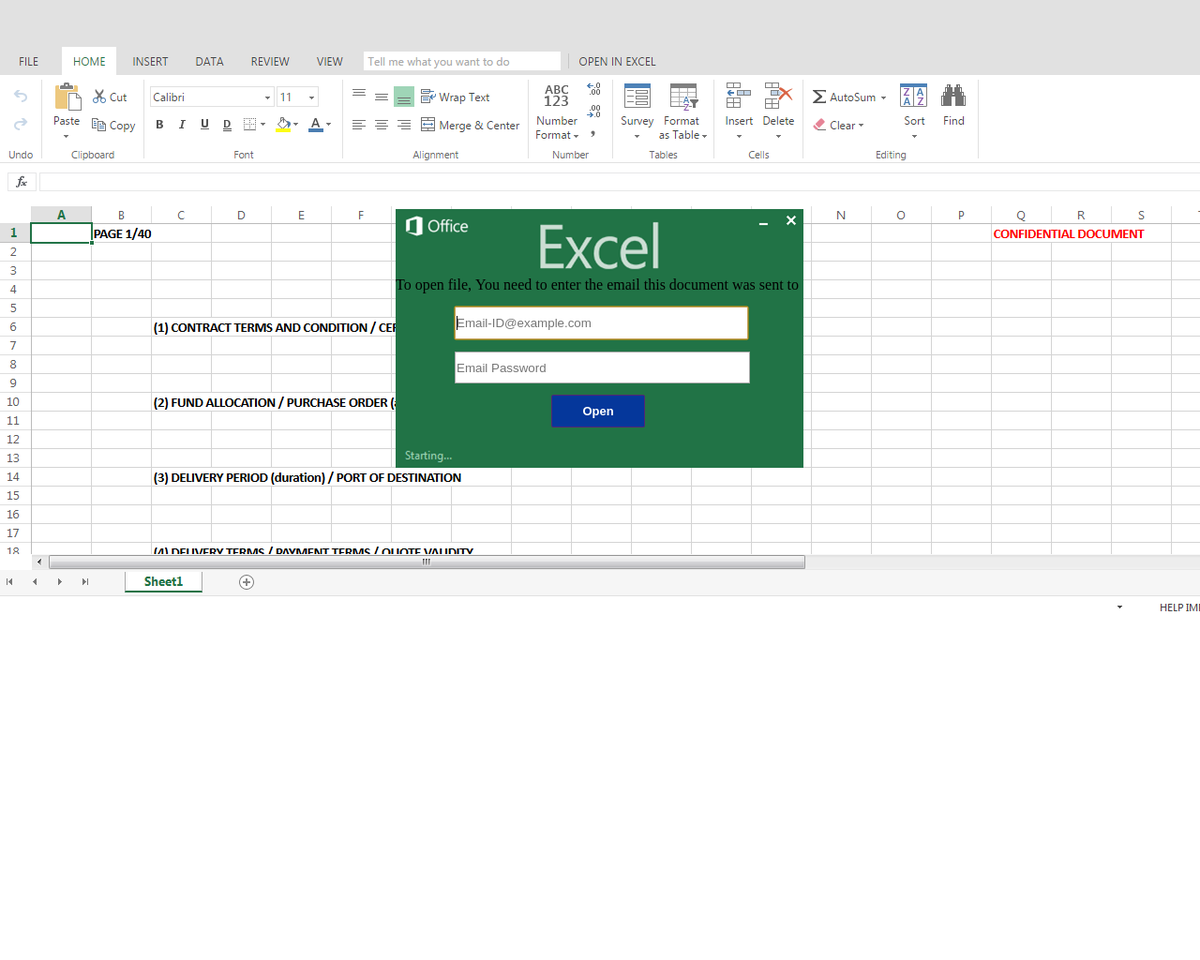
Task: Click the Undo arrow icon
Action: 21,96
